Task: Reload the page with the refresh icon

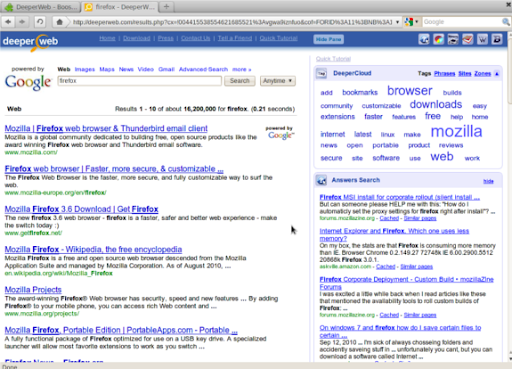Action: pyautogui.click(x=40, y=22)
